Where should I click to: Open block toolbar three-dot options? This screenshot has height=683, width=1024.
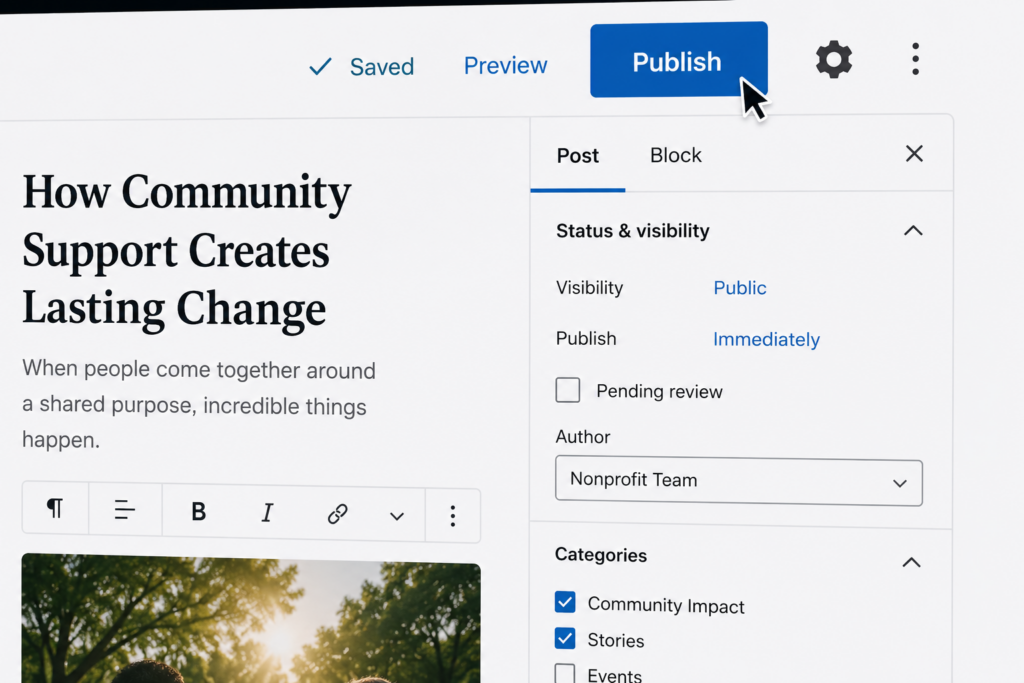point(453,516)
